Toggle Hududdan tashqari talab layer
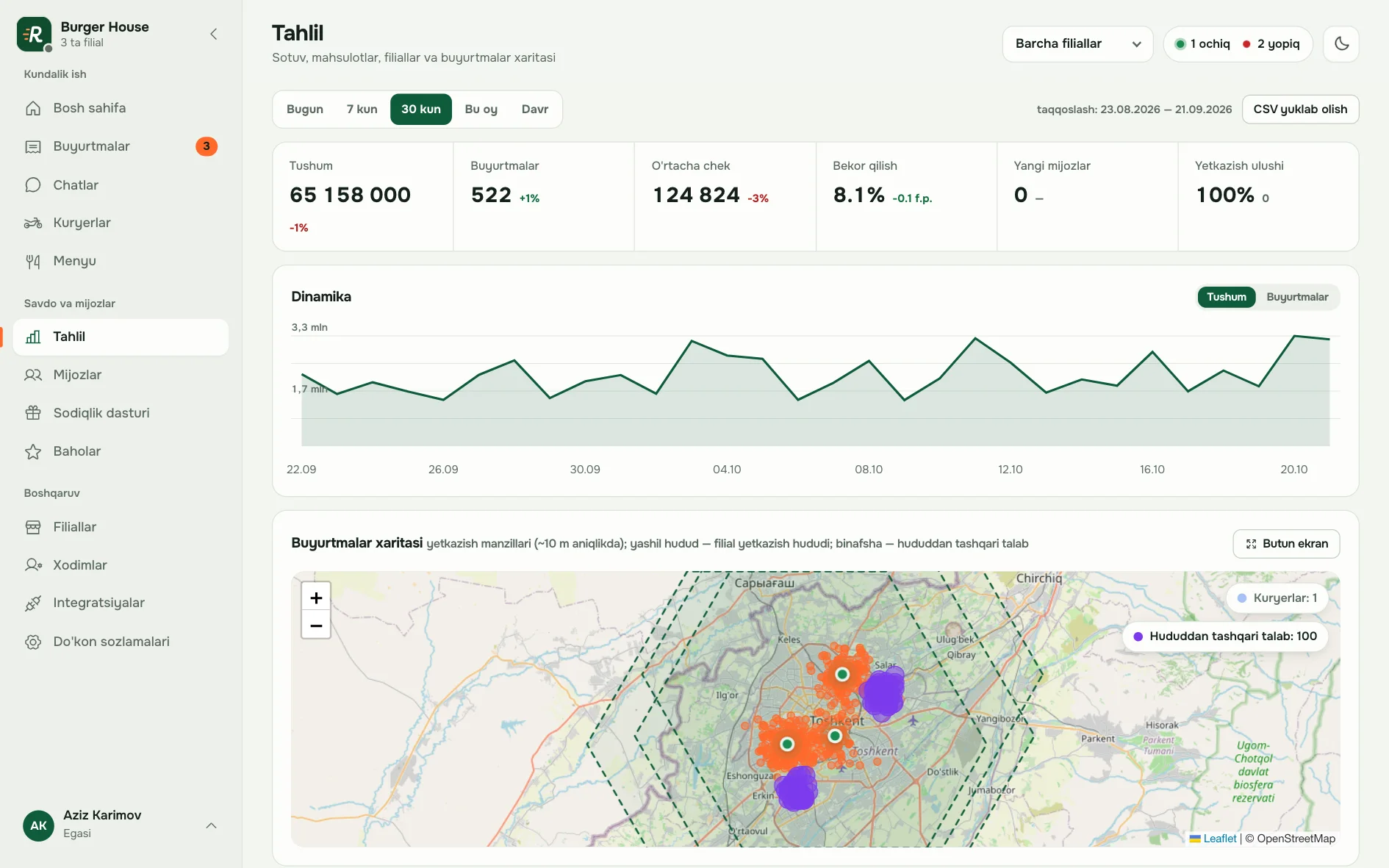Screen dimensions: 1389x868 1225,636
